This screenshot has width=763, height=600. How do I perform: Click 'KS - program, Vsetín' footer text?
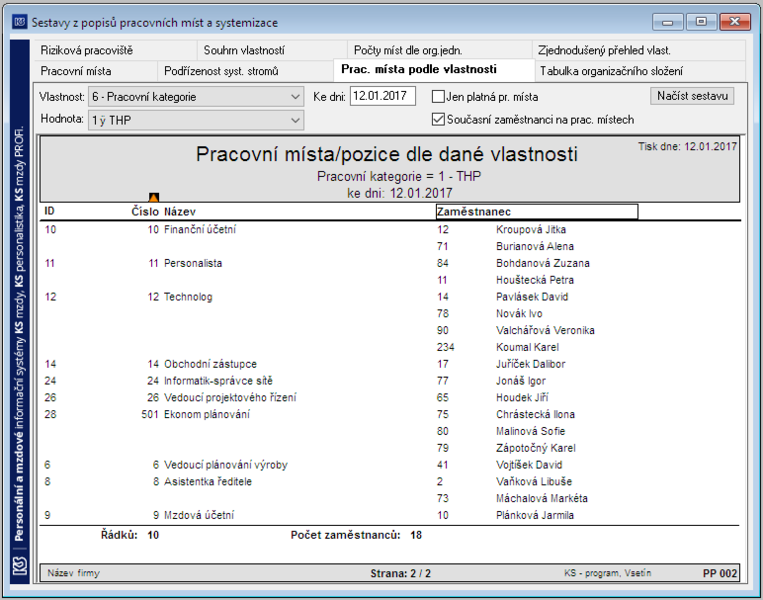[x=608, y=573]
